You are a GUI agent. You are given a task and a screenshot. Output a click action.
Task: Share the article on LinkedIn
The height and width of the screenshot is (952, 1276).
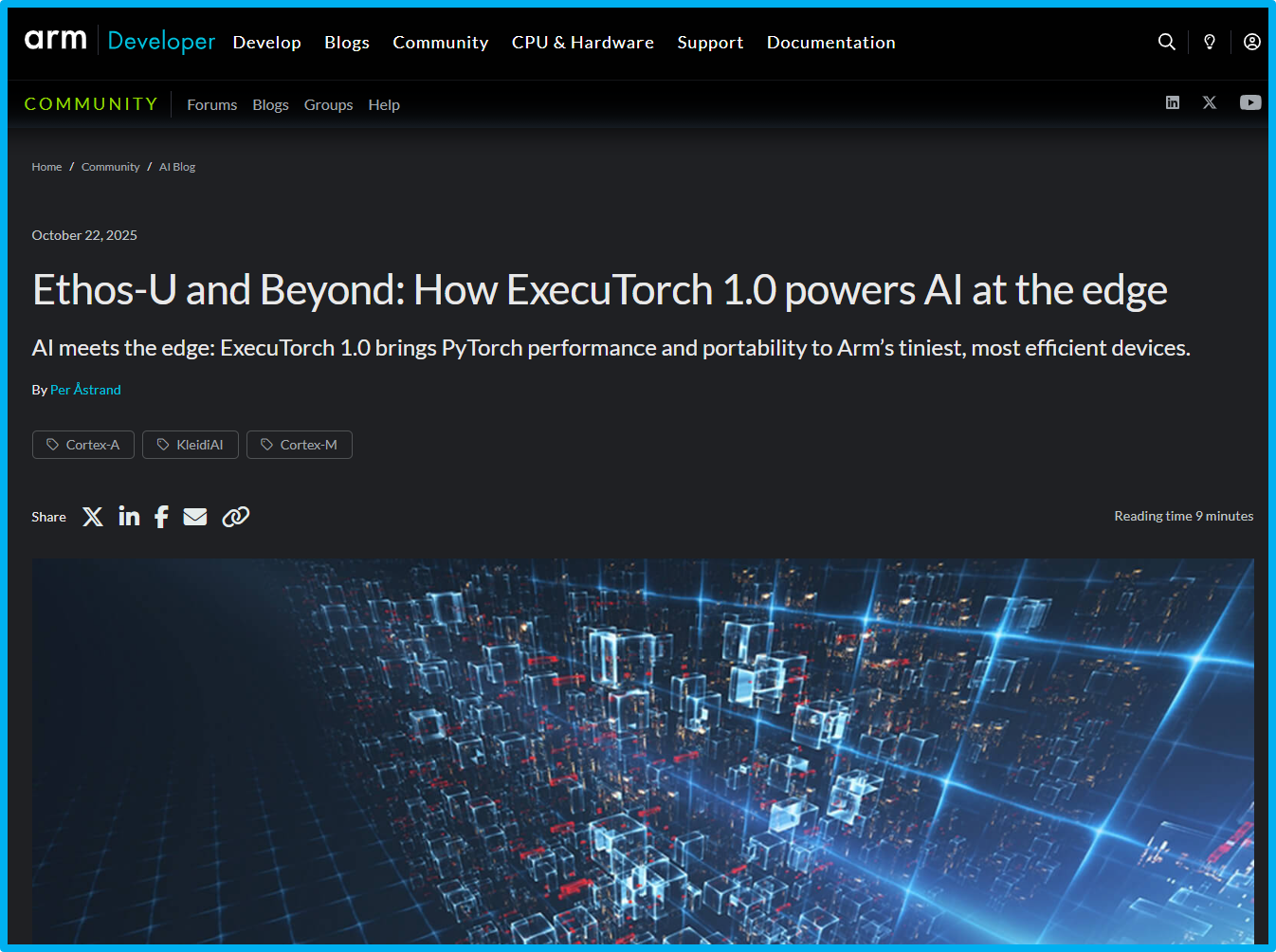click(129, 517)
